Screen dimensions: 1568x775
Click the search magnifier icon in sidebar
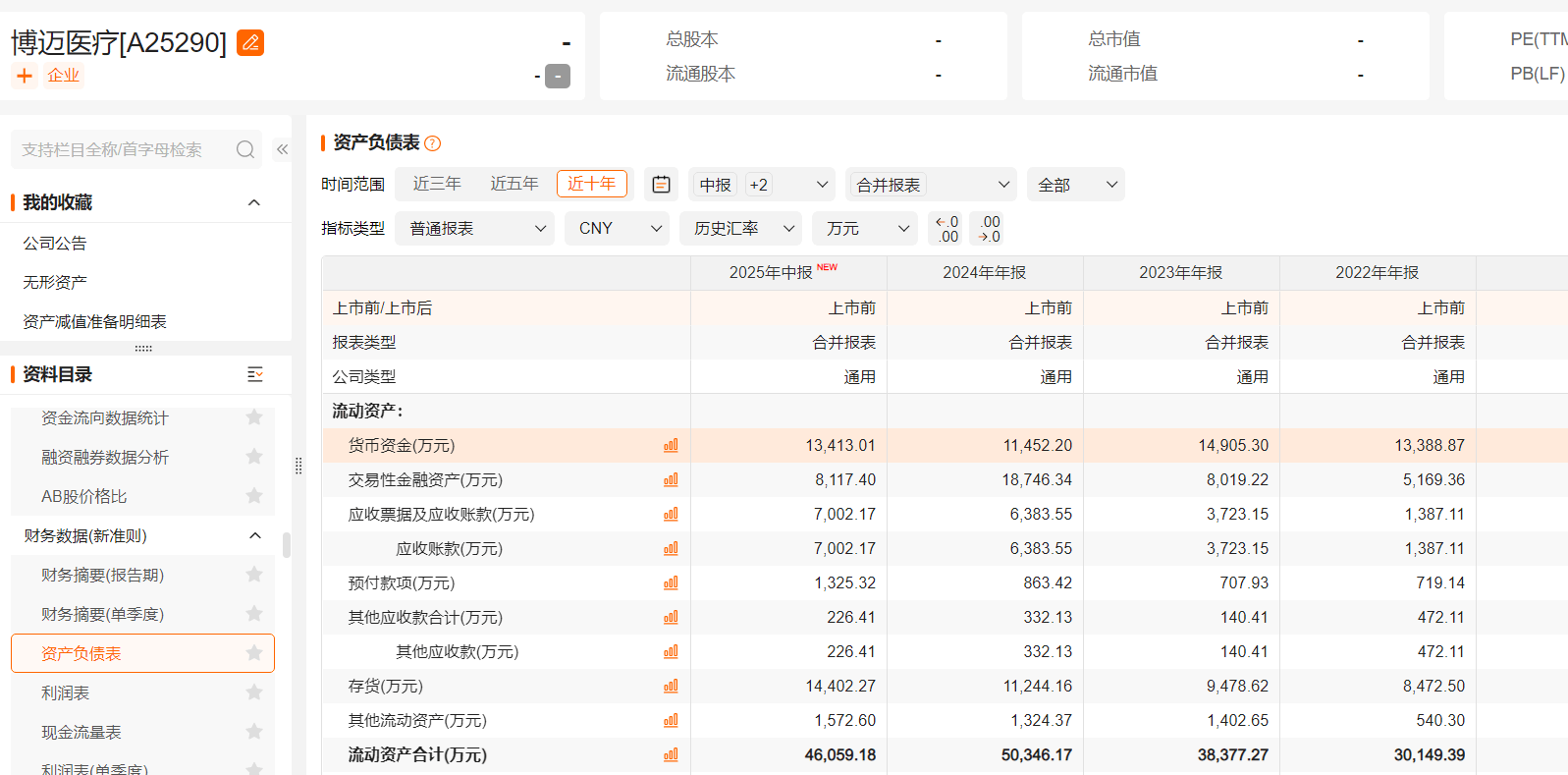(245, 149)
